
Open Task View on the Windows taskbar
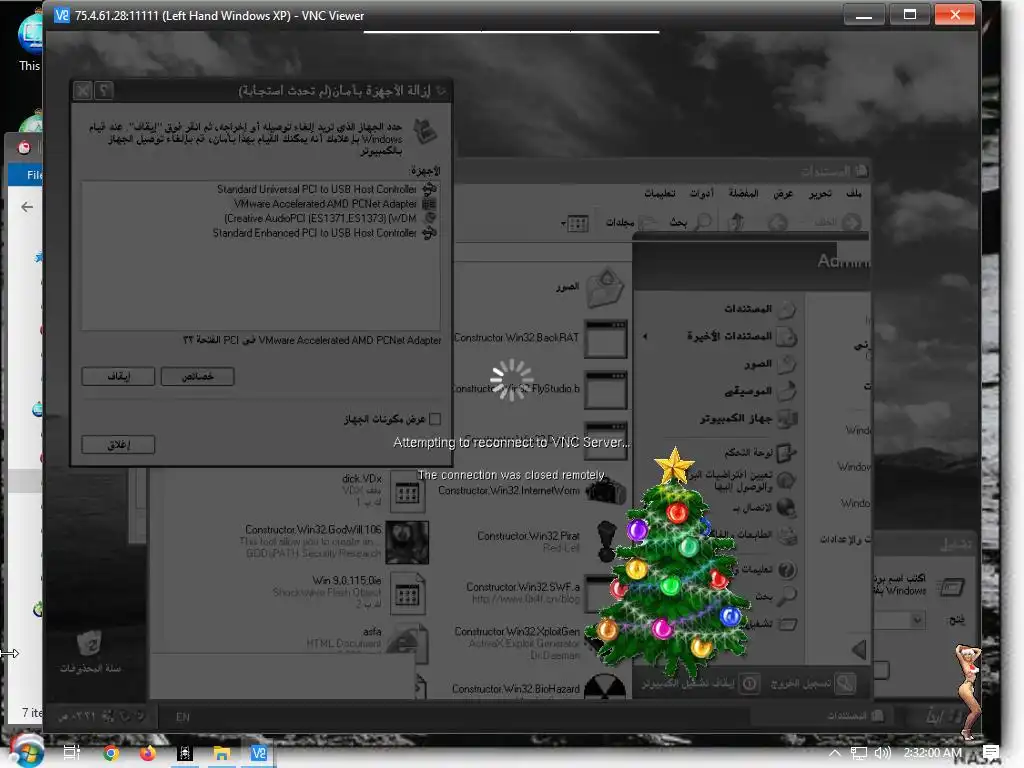tap(72, 752)
